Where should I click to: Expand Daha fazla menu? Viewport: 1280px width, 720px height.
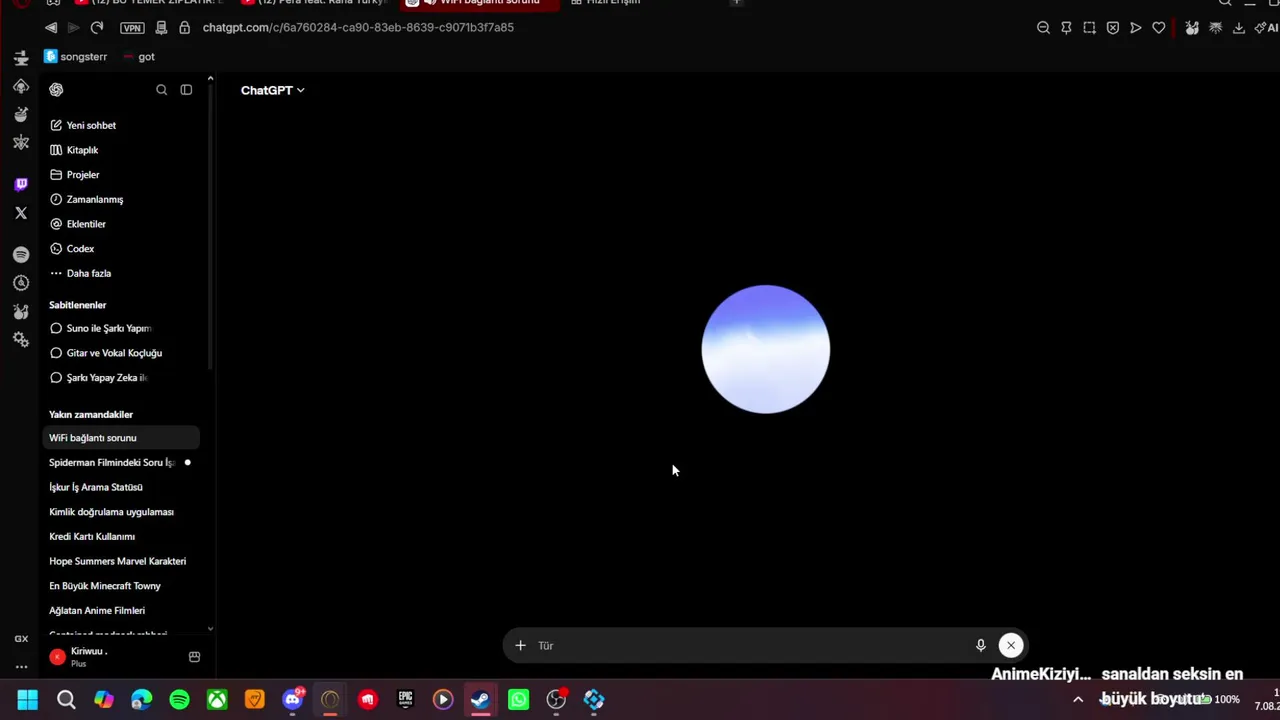tap(120, 273)
